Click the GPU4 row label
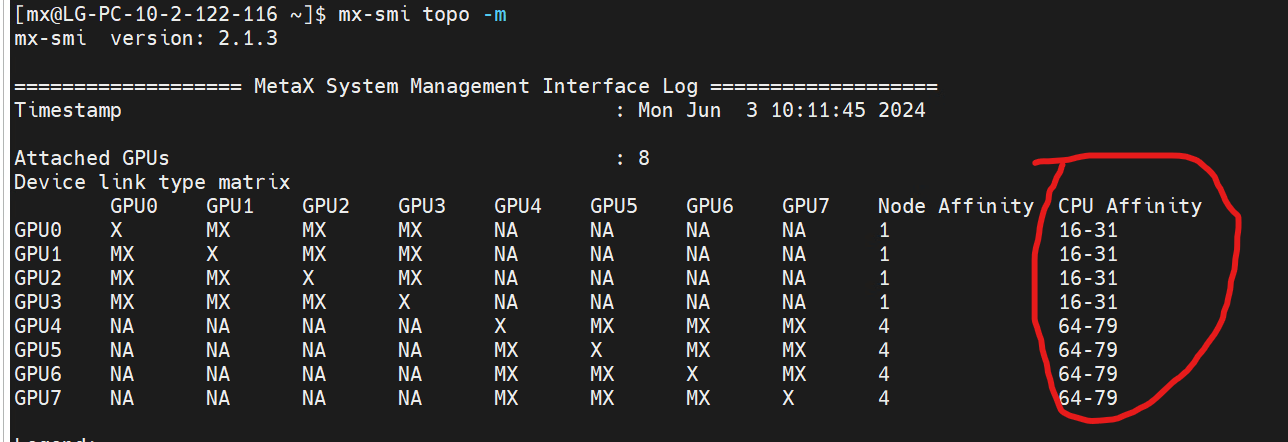1288x442 pixels. pos(38,326)
